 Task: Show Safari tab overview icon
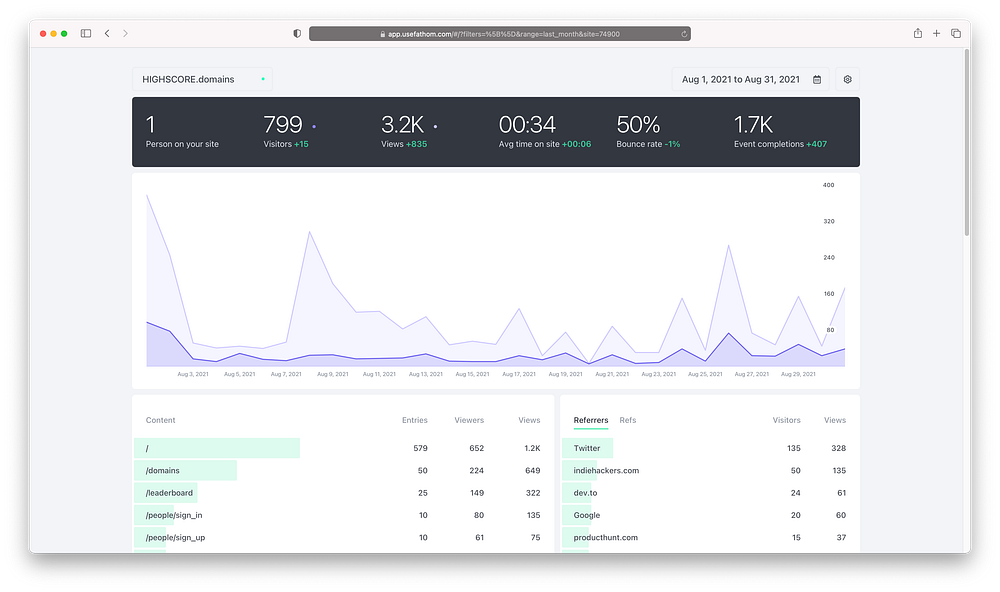[955, 33]
